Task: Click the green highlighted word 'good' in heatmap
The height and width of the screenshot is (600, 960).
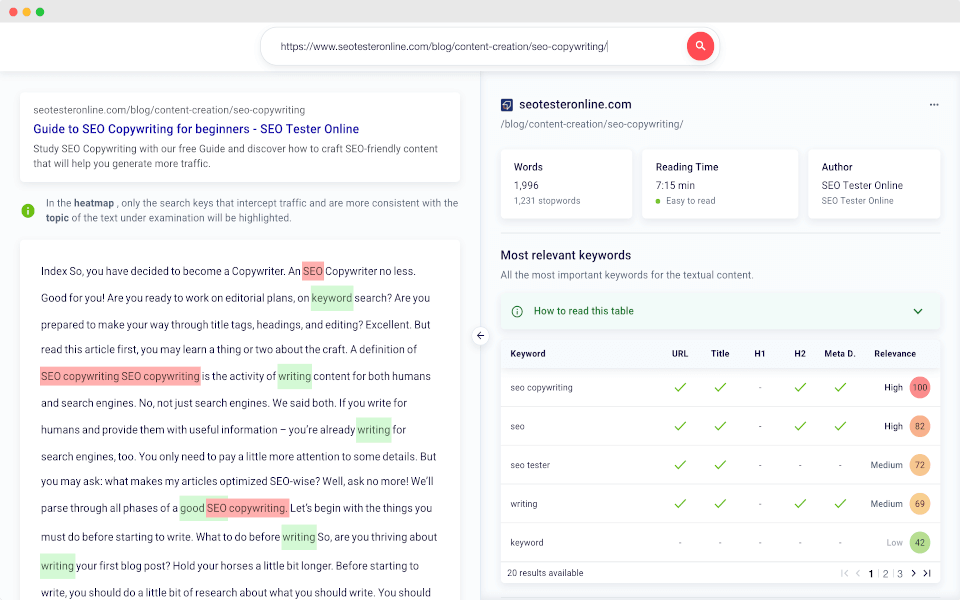Action: point(192,508)
